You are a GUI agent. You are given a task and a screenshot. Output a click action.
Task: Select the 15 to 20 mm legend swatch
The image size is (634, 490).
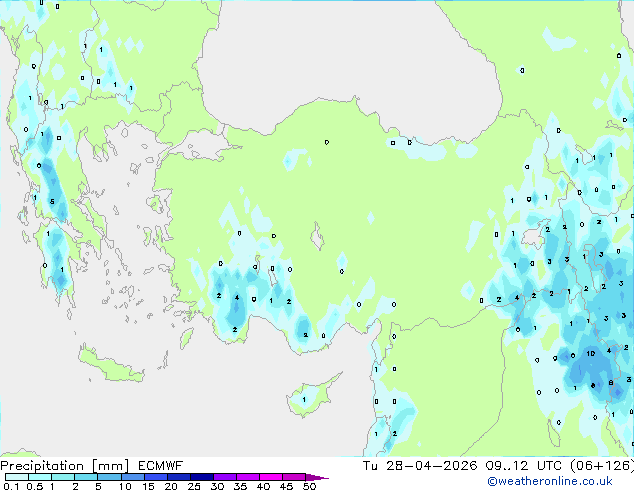(155, 477)
